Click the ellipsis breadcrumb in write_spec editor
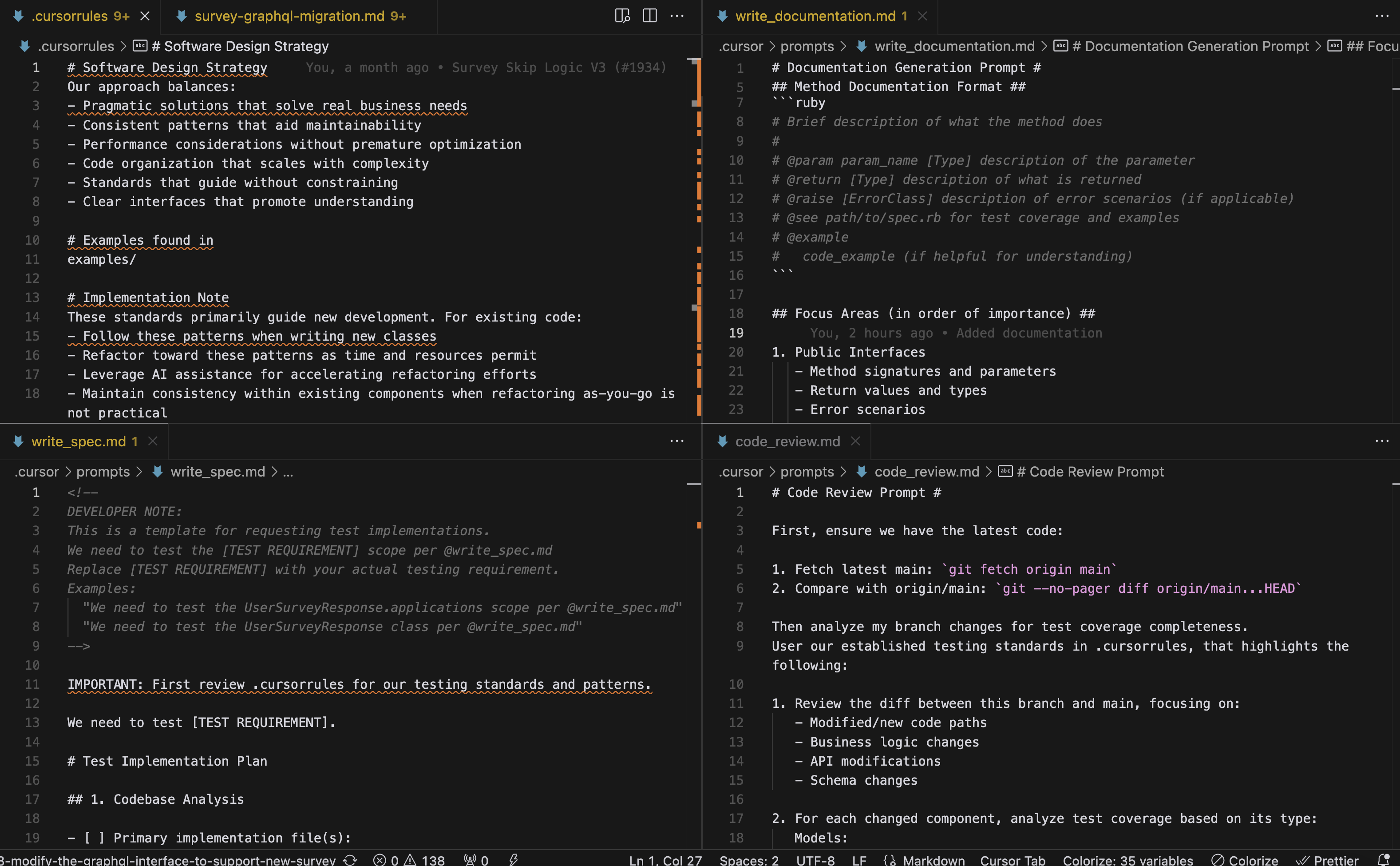1400x866 pixels. pos(288,472)
